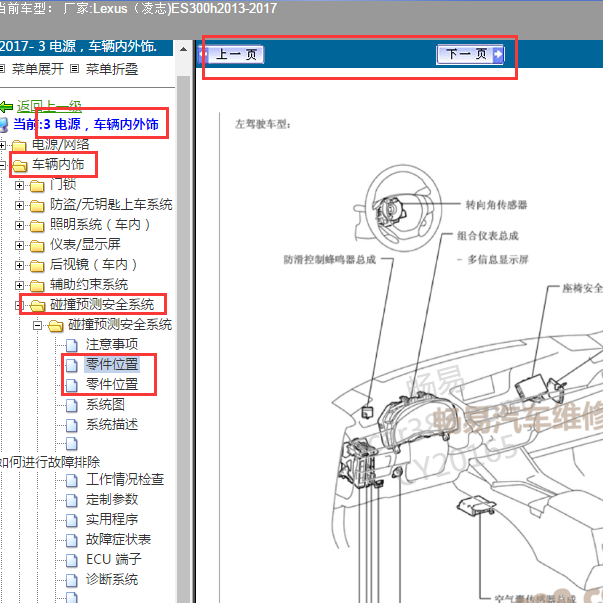Viewport: 603px width, 603px height.
Task: Click the document icon for 工作情况检查
Action: coord(72,480)
